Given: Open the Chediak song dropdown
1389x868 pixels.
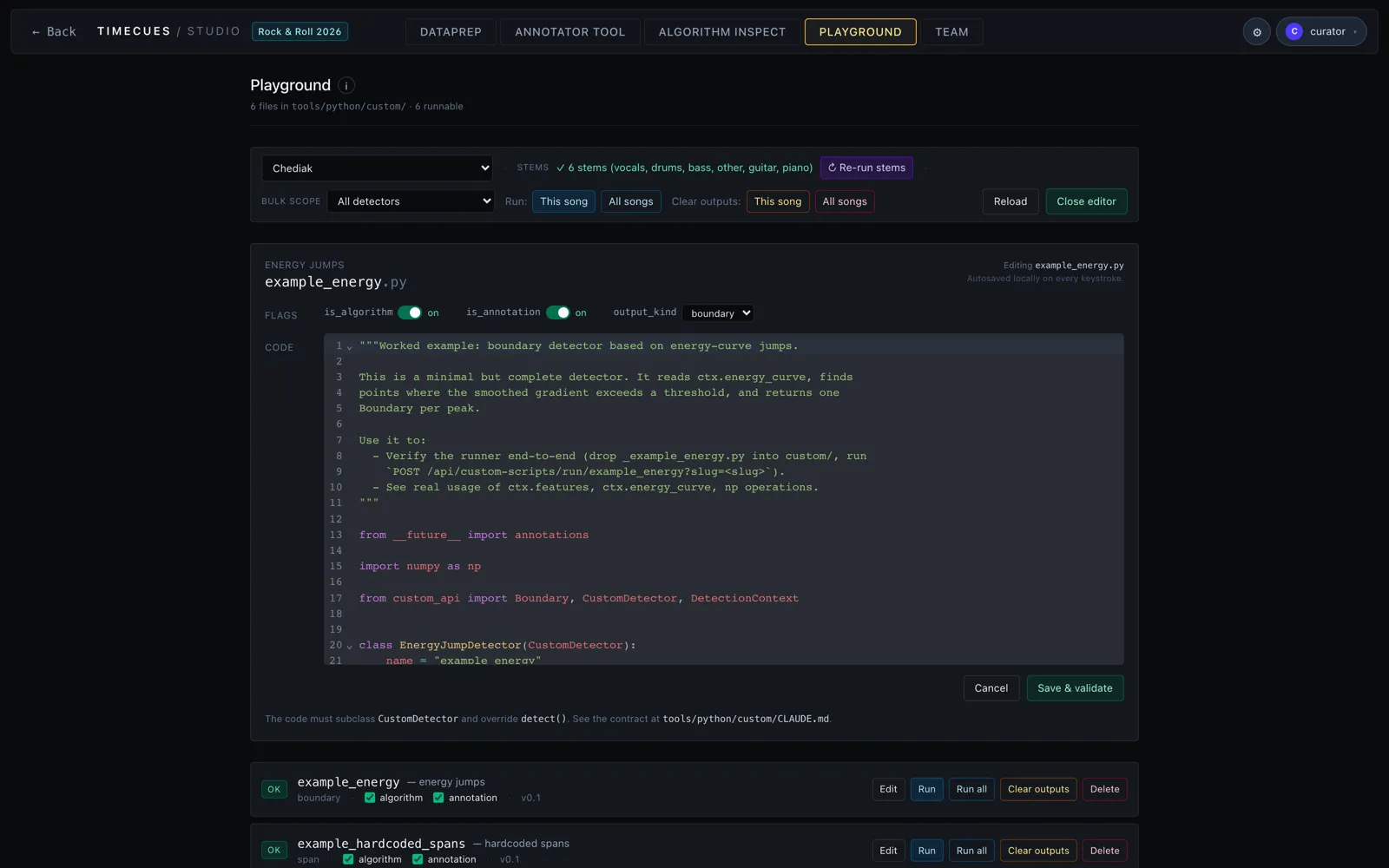Looking at the screenshot, I should [x=378, y=168].
